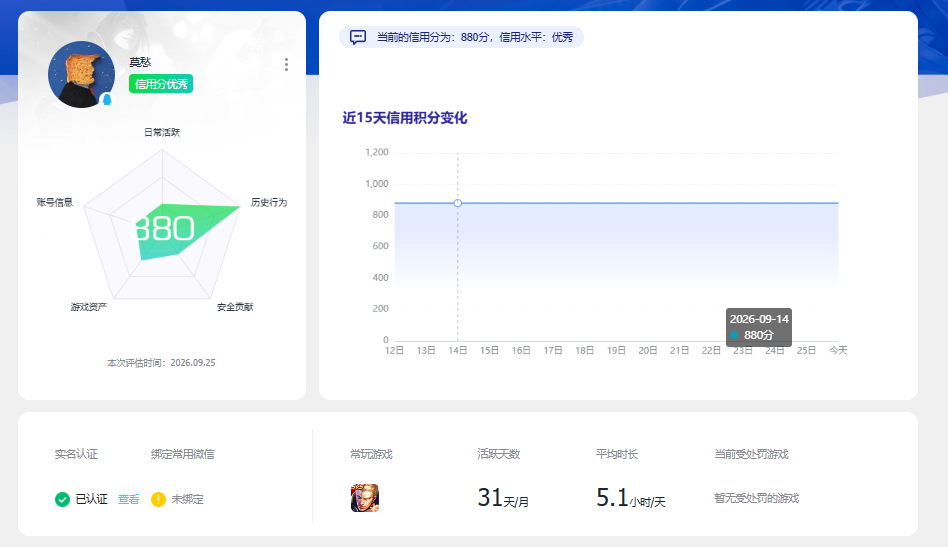Screen dimensions: 948x547
Task: Click the data point marker on the 14日 line
Action: 458,203
